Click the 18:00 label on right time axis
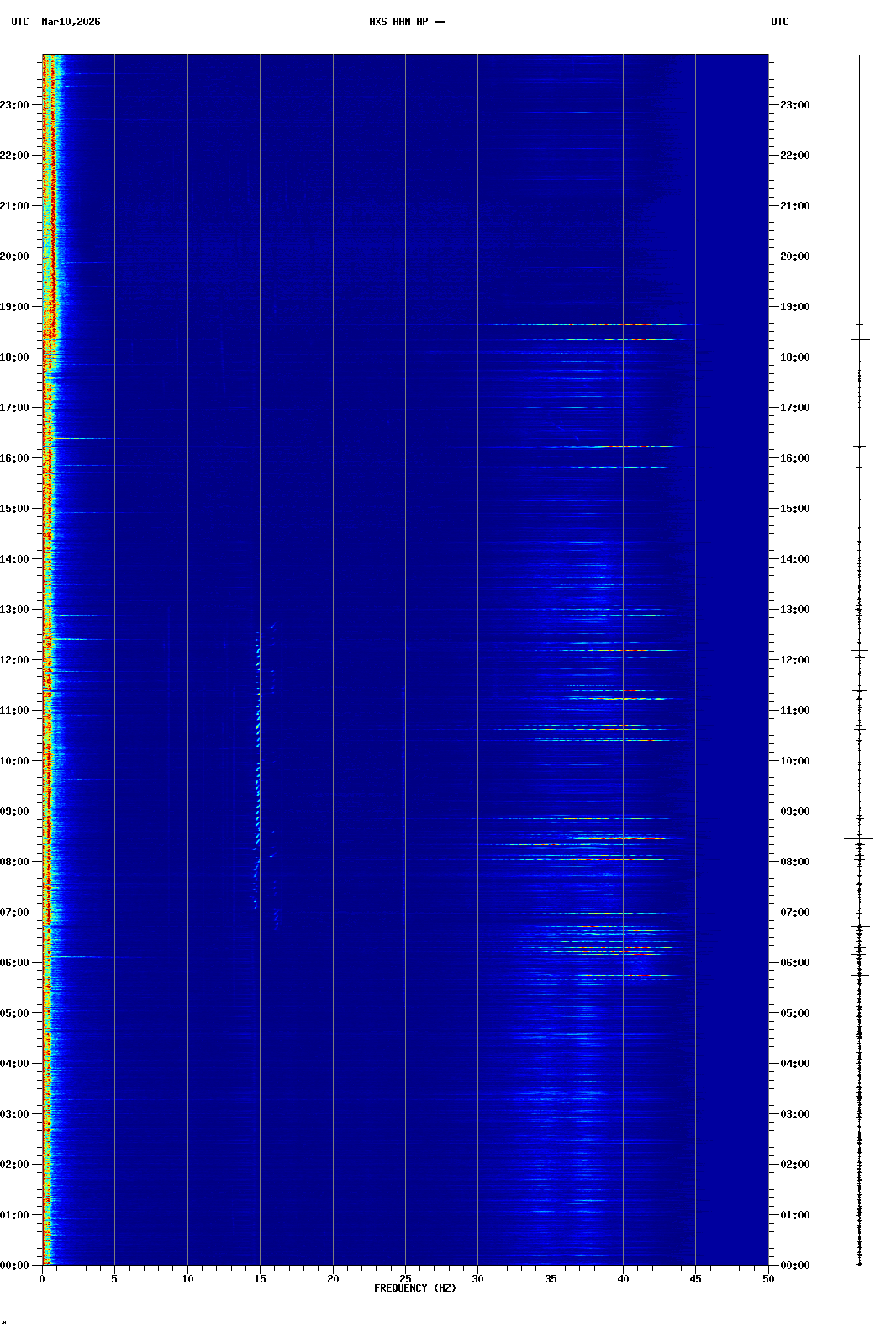This screenshot has width=896, height=1332. tap(794, 357)
